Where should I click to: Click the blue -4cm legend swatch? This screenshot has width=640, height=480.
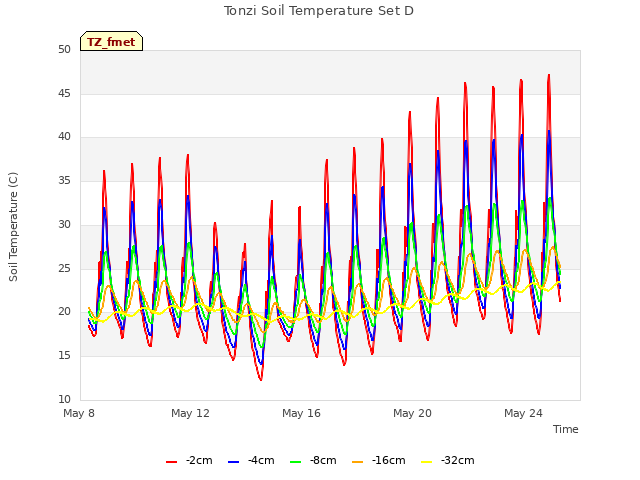(x=233, y=462)
